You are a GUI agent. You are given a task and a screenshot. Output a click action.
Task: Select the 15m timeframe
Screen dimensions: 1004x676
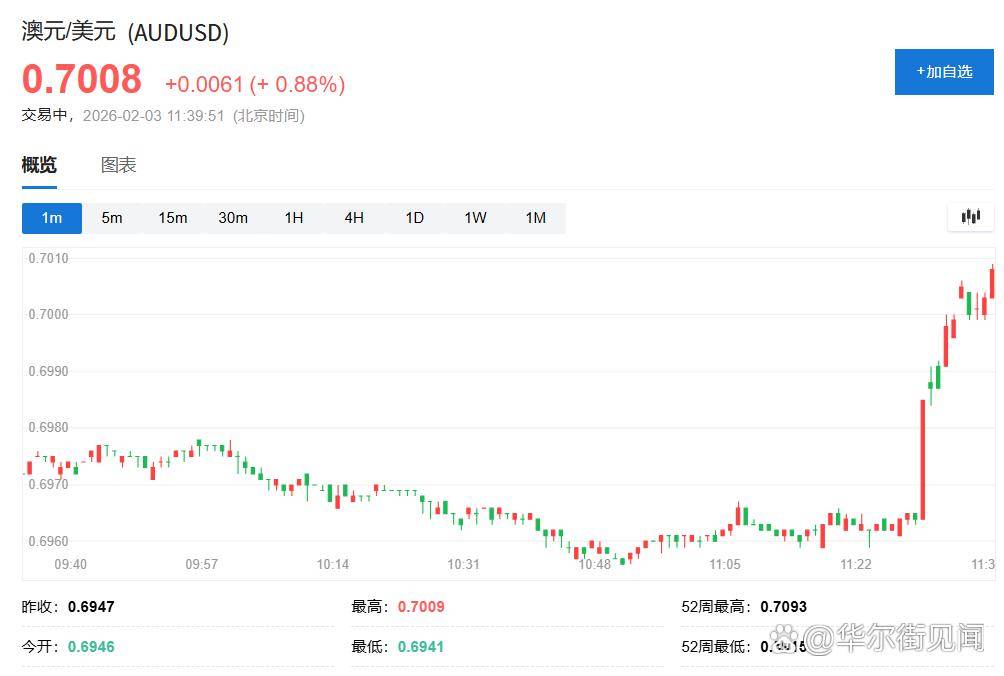coord(172,218)
